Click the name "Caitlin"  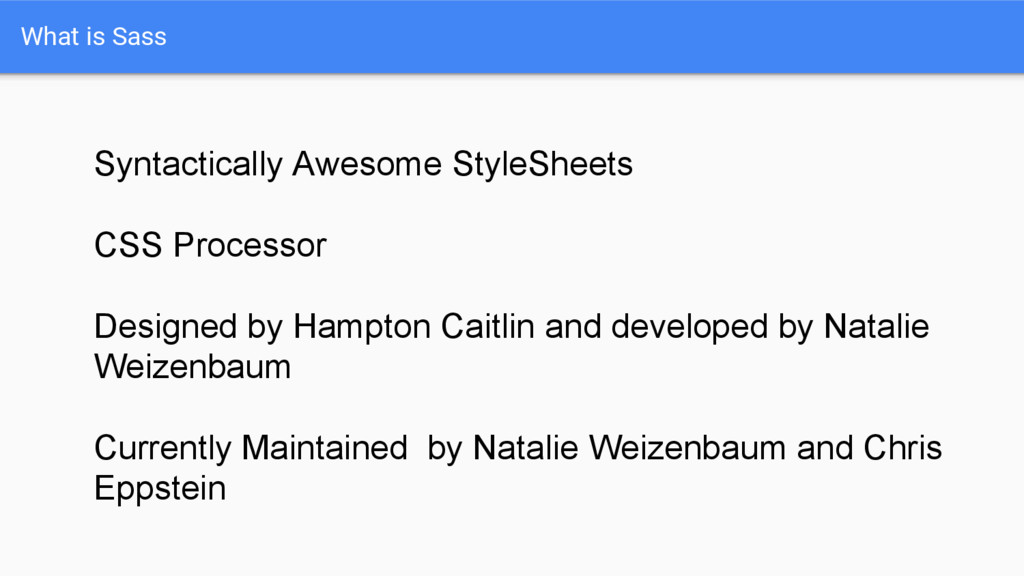[x=488, y=326]
